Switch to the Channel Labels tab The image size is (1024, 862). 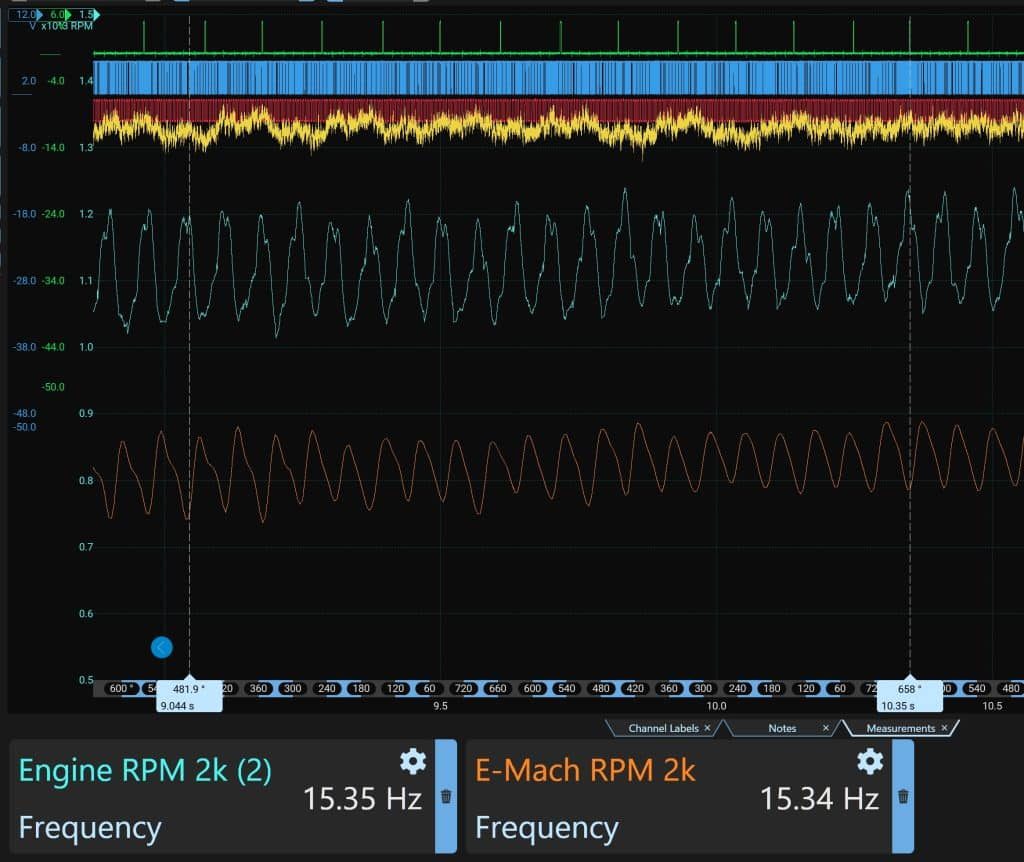pyautogui.click(x=664, y=728)
